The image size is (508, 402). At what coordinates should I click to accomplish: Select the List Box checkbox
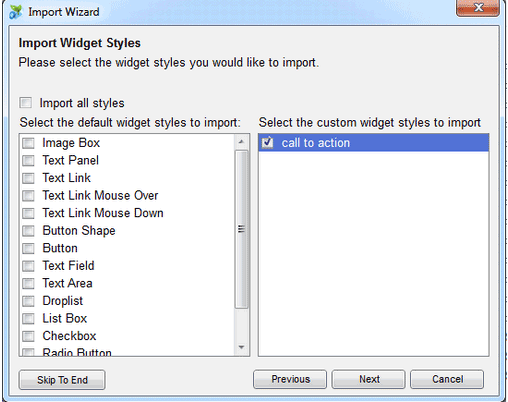28,319
